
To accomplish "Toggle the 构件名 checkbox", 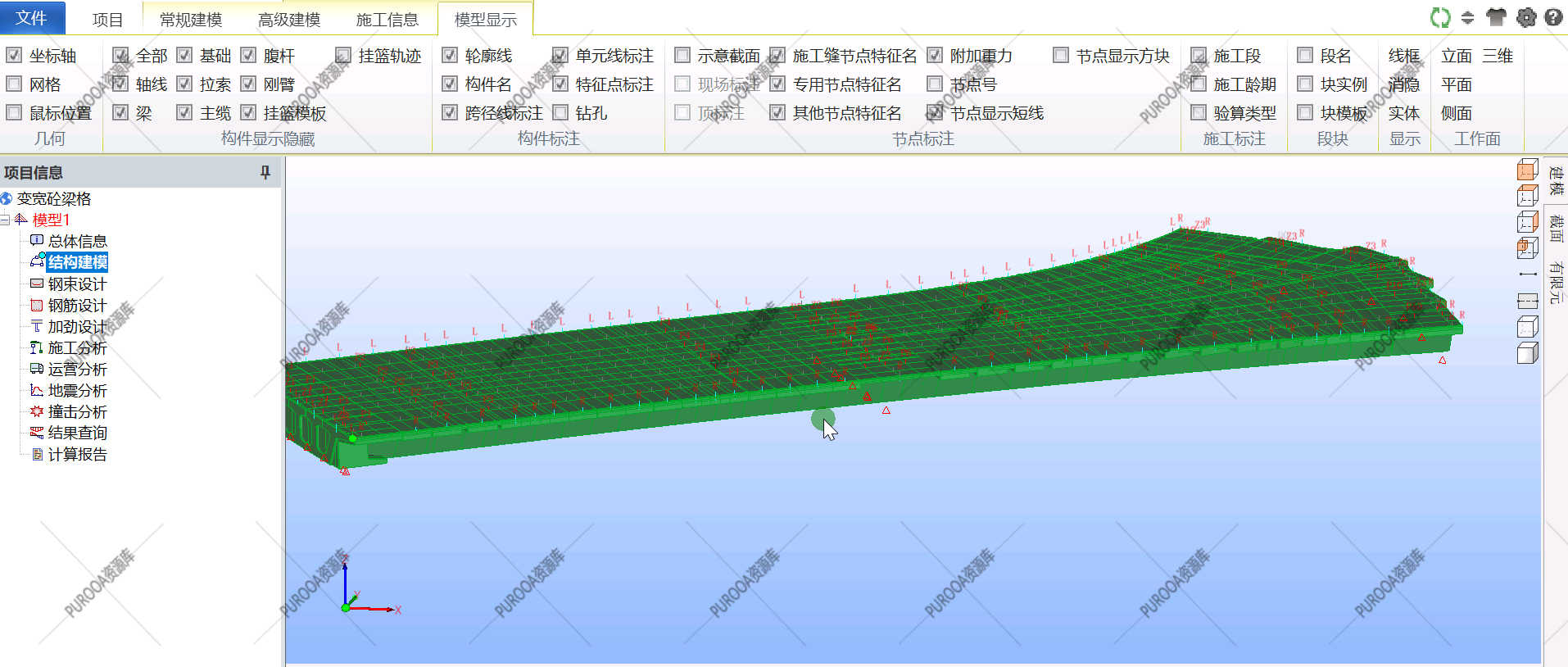I will [450, 84].
